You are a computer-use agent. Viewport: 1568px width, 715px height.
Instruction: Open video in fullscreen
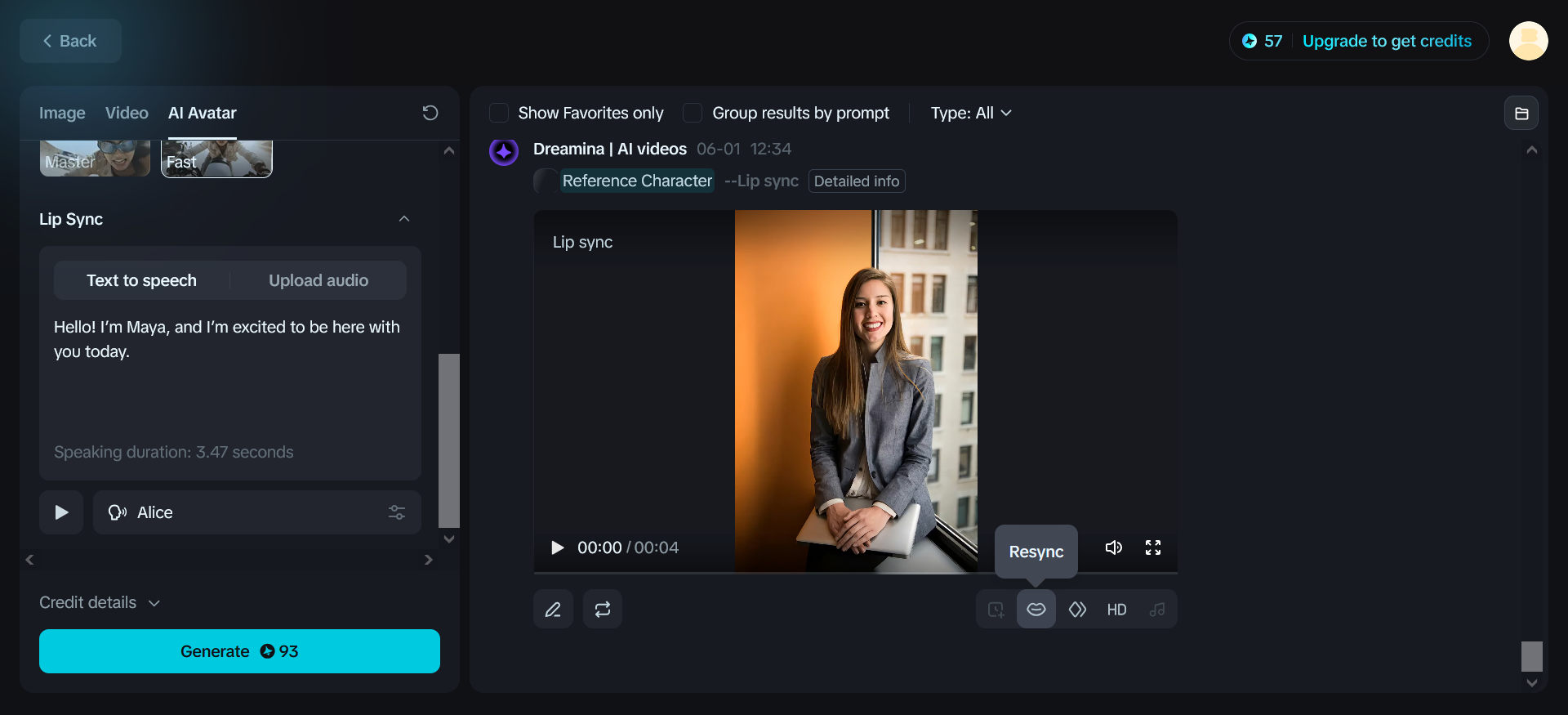1153,547
